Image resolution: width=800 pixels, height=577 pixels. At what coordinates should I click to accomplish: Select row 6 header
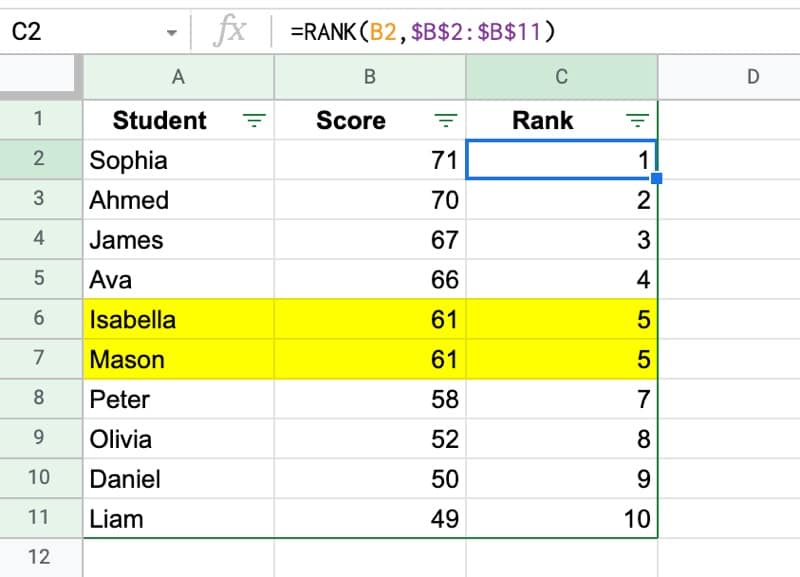[40, 319]
